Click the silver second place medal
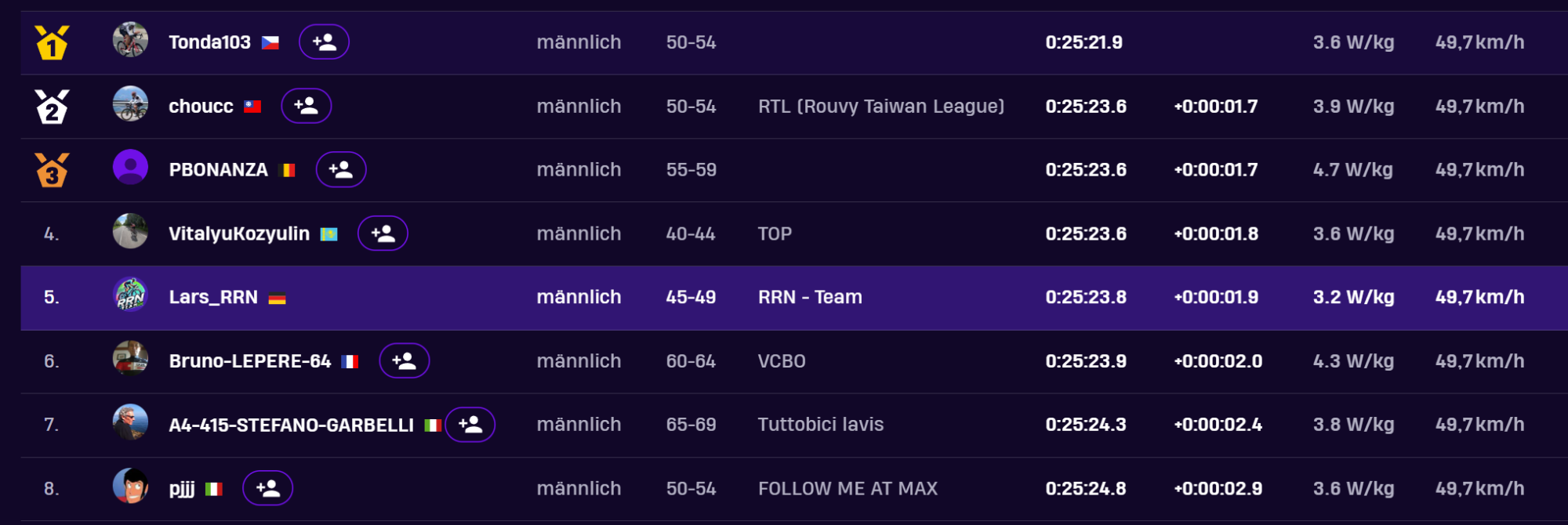The height and width of the screenshot is (525, 1568). (52, 107)
